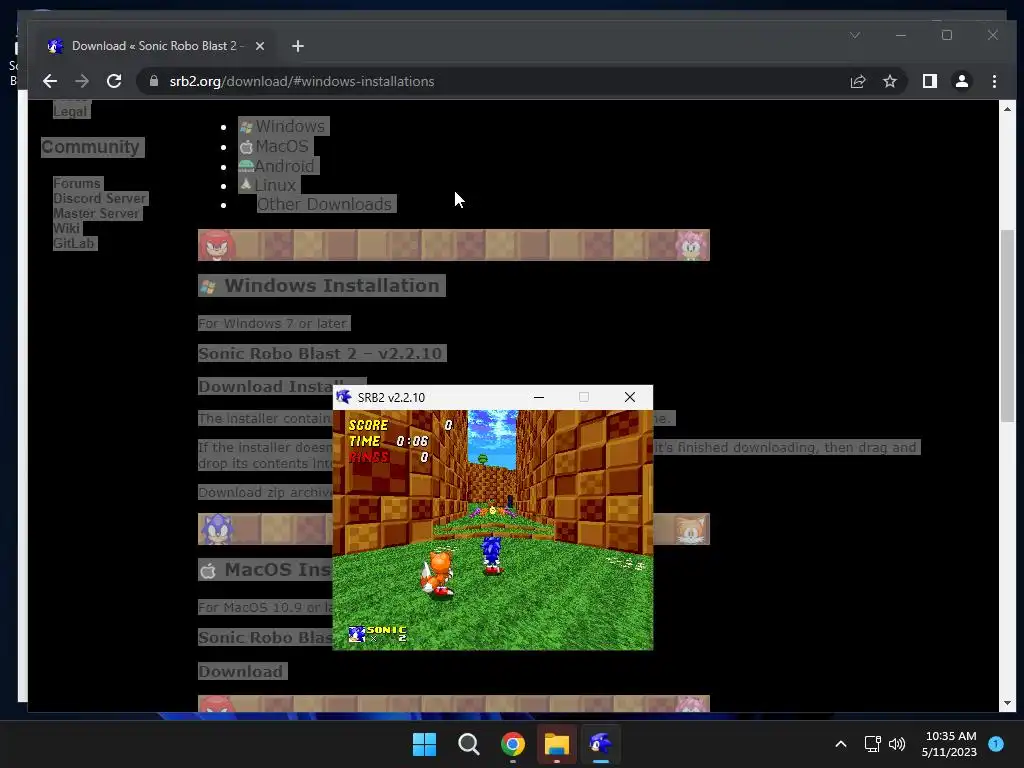Click the Tails icon on the second banner

(691, 529)
